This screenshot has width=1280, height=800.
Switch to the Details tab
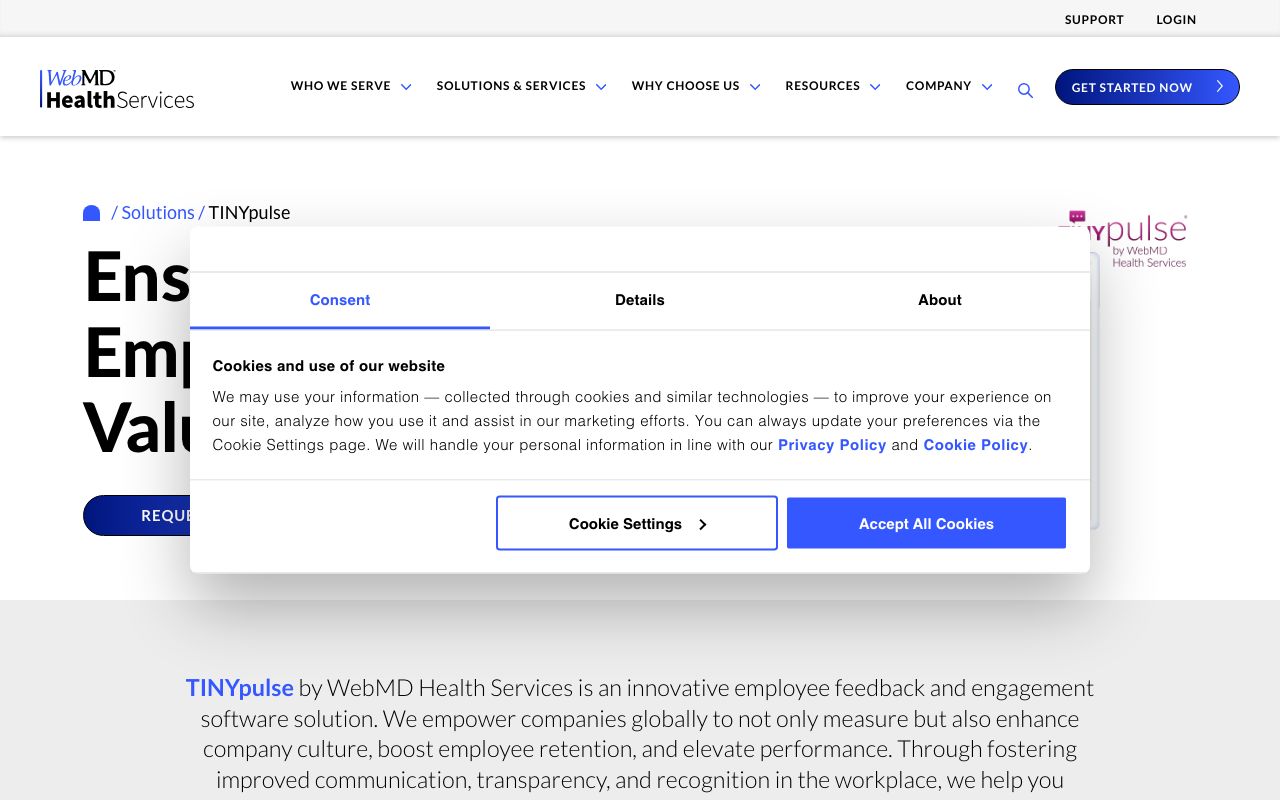click(640, 300)
